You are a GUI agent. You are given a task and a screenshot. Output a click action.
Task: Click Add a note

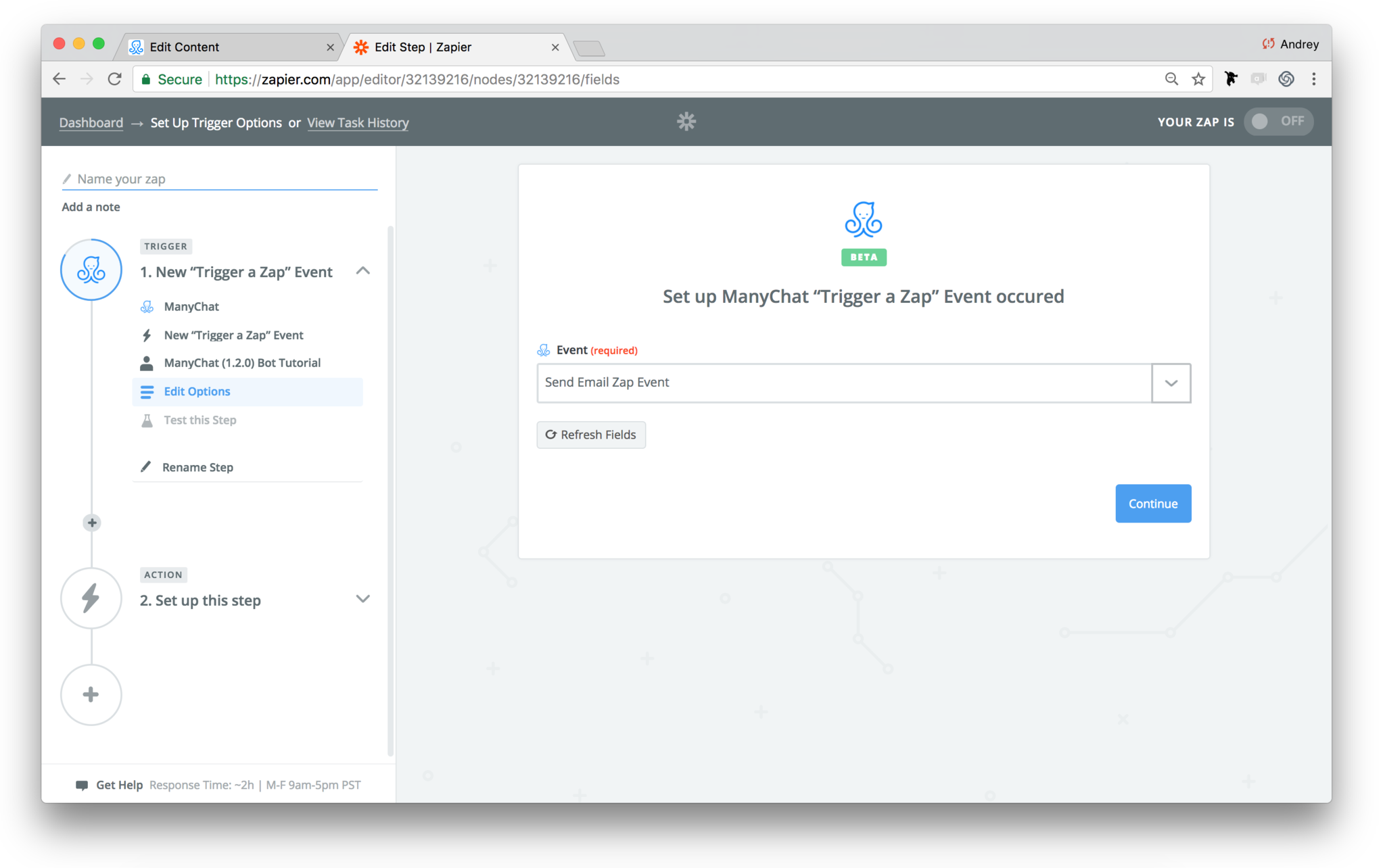click(x=91, y=207)
